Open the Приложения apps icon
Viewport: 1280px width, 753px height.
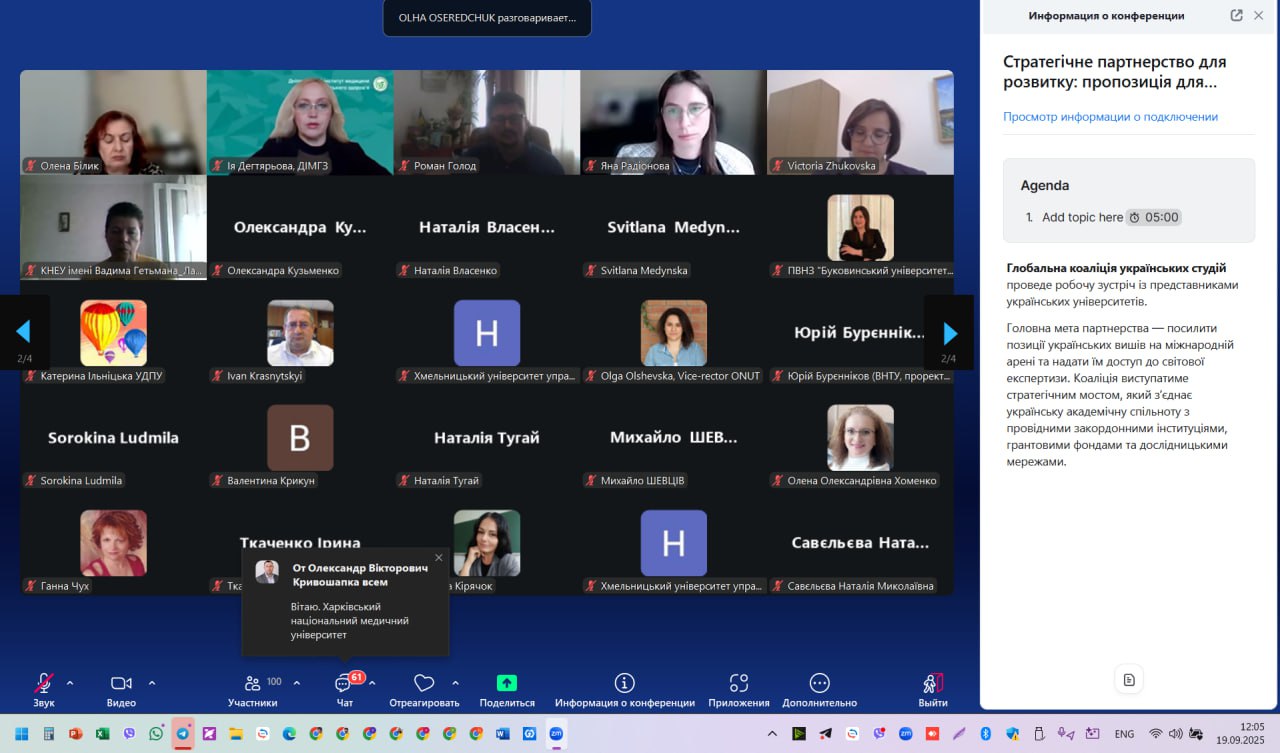tap(739, 684)
